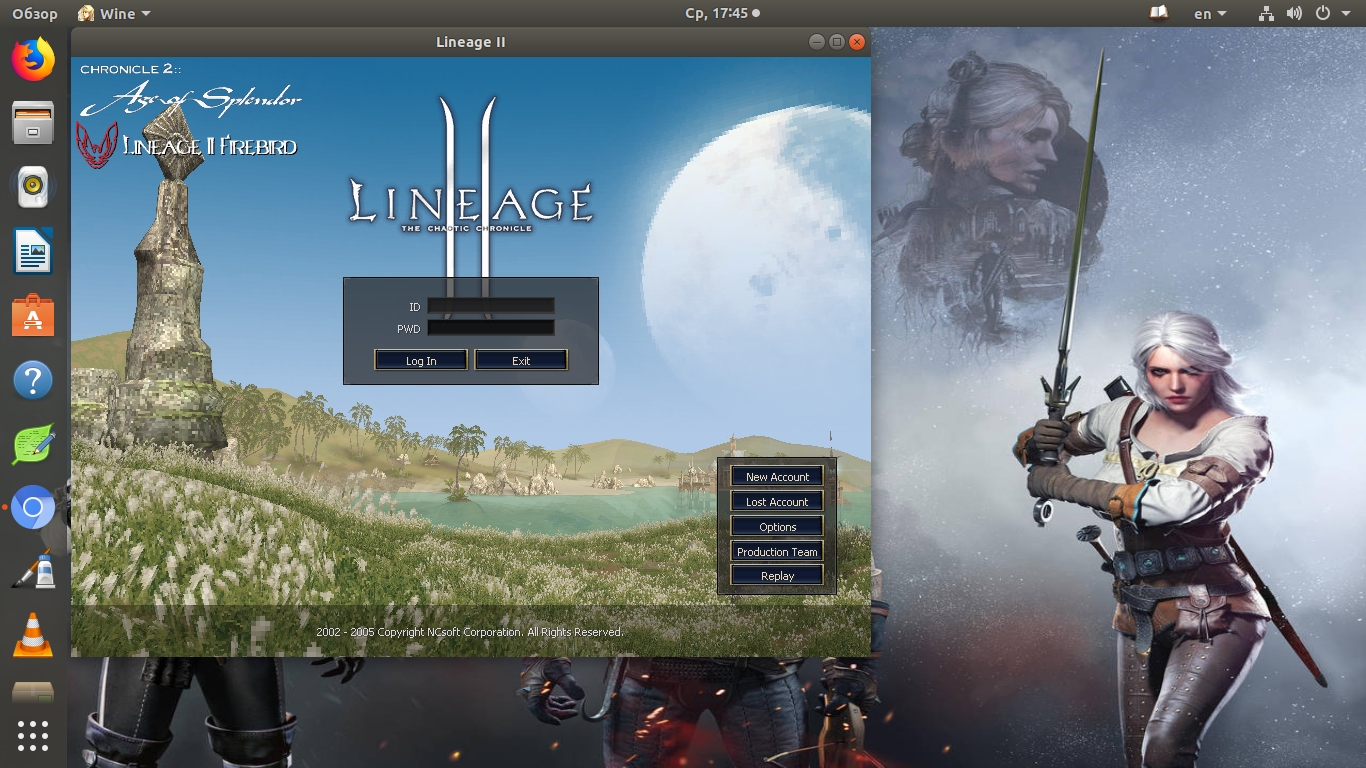
Task: Click the Replay button
Action: pos(777,576)
